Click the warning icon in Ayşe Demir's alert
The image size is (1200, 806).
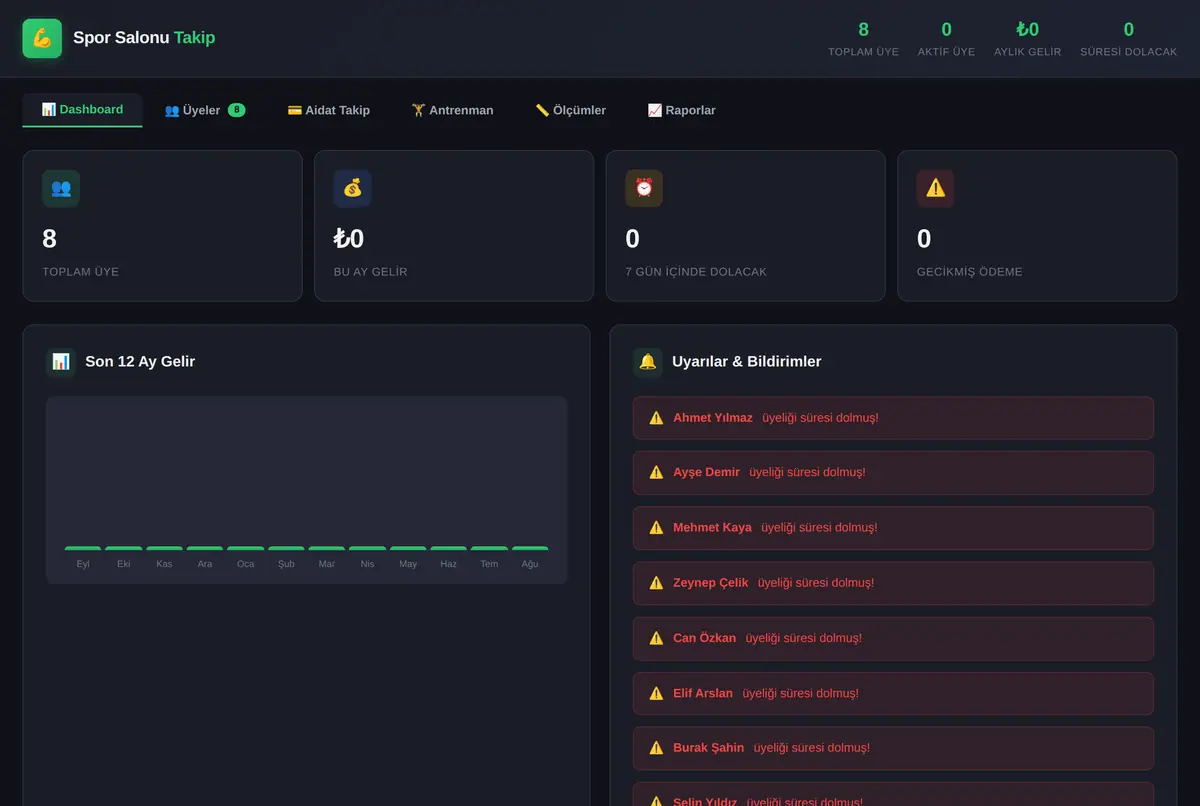pos(656,473)
